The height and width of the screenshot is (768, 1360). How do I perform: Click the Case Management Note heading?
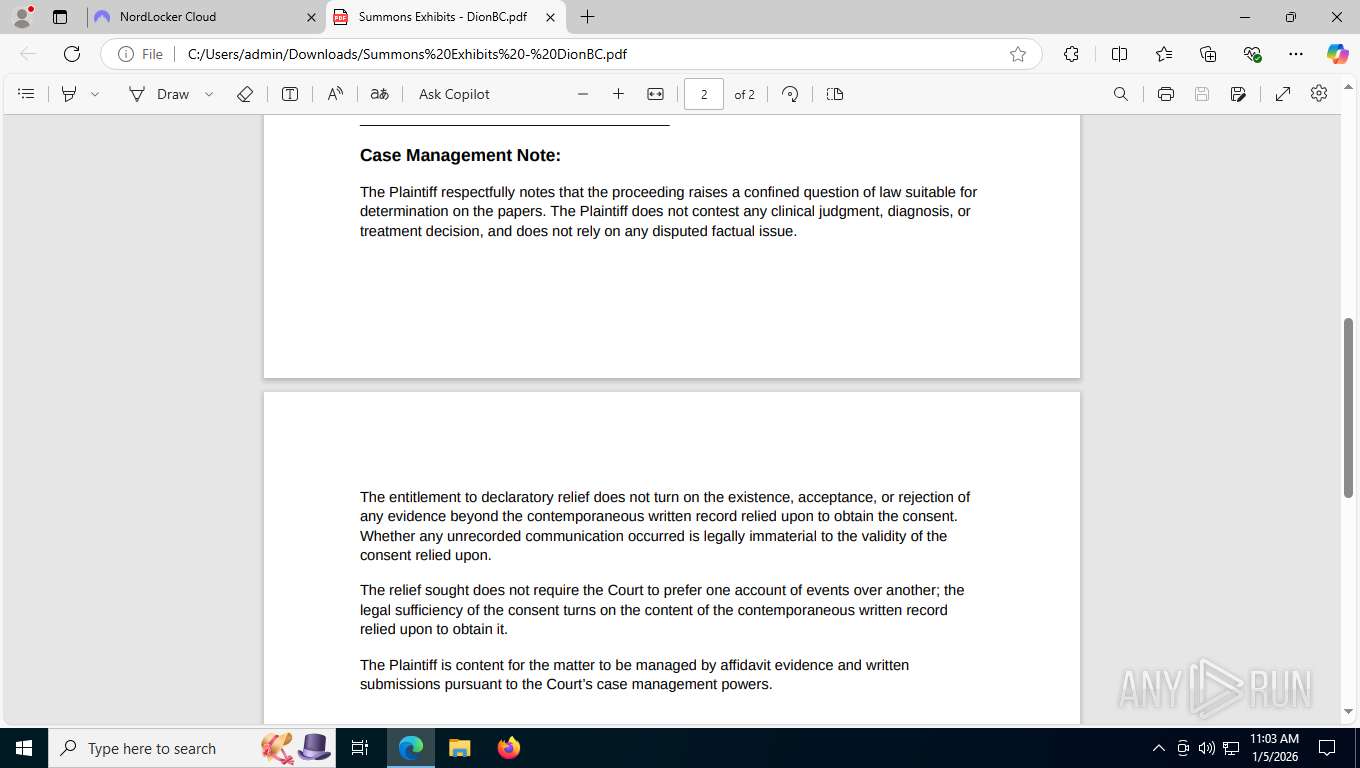(460, 155)
